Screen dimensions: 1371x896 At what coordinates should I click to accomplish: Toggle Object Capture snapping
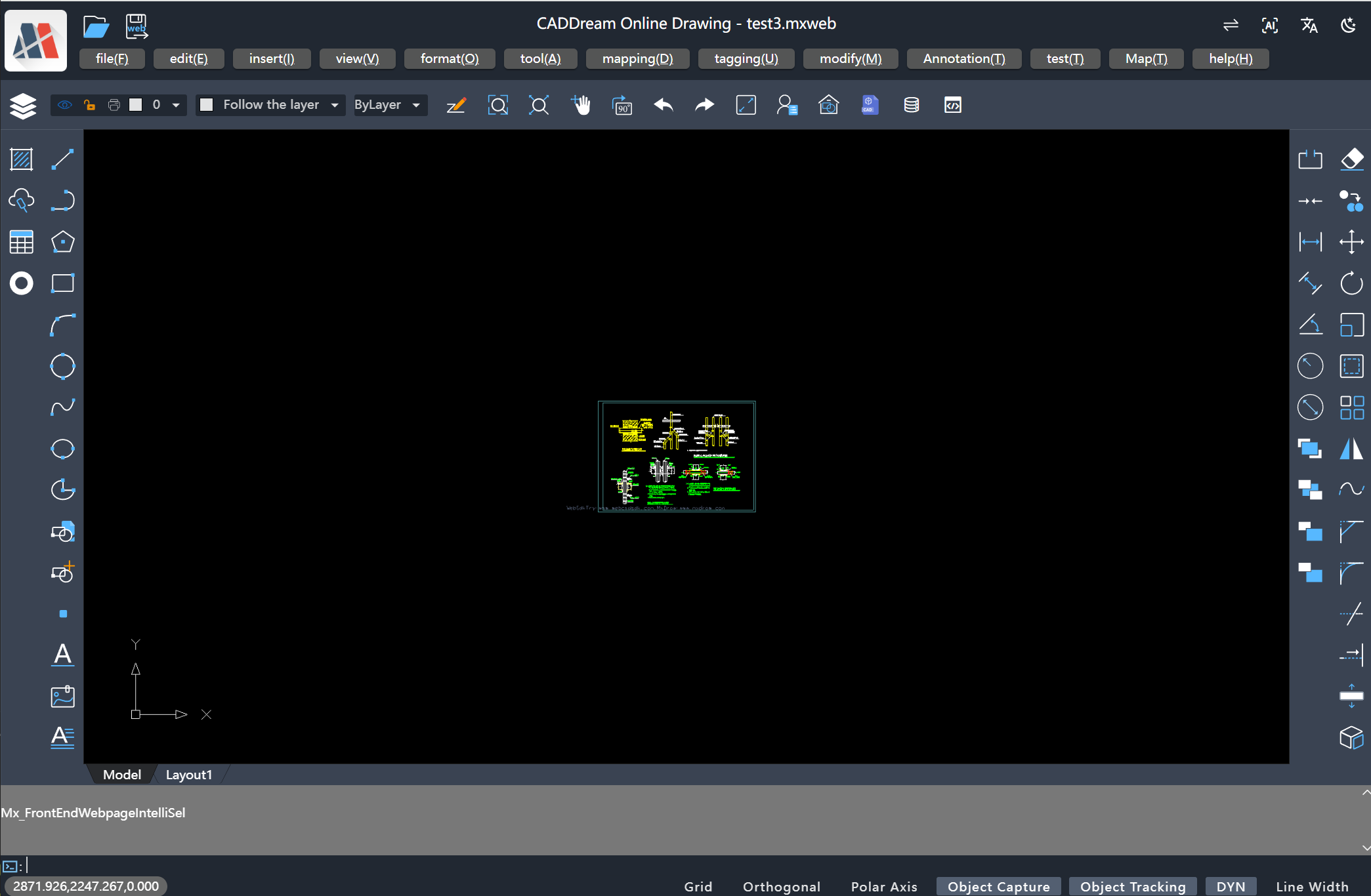(x=998, y=886)
